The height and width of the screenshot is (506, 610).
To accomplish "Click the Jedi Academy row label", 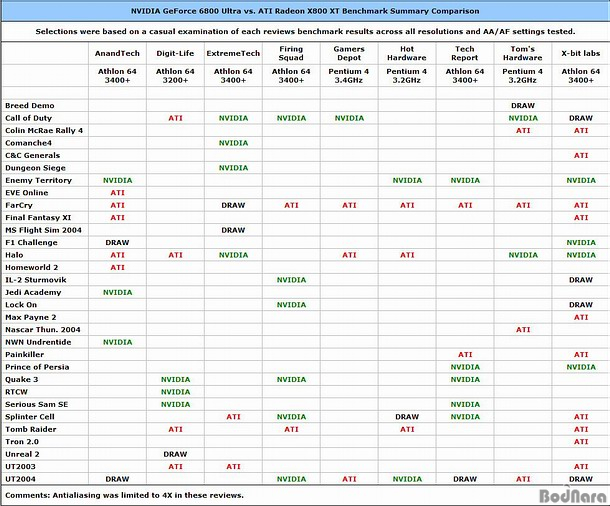I will coord(33,292).
